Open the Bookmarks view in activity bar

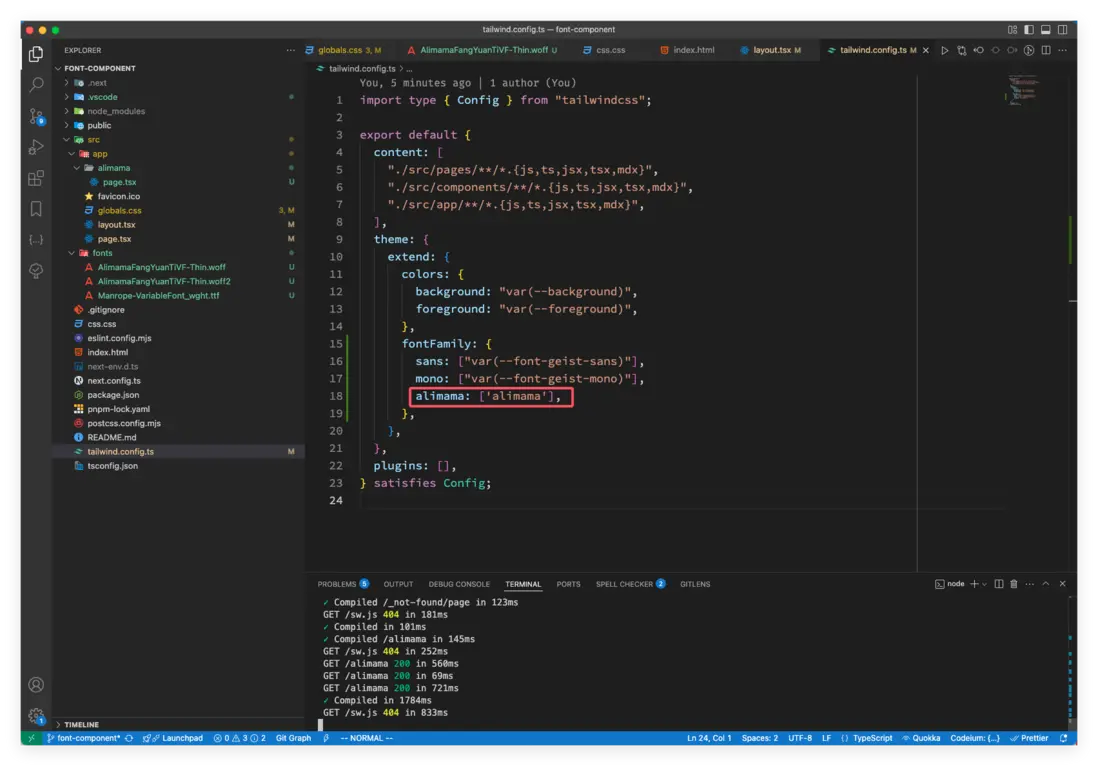36,209
